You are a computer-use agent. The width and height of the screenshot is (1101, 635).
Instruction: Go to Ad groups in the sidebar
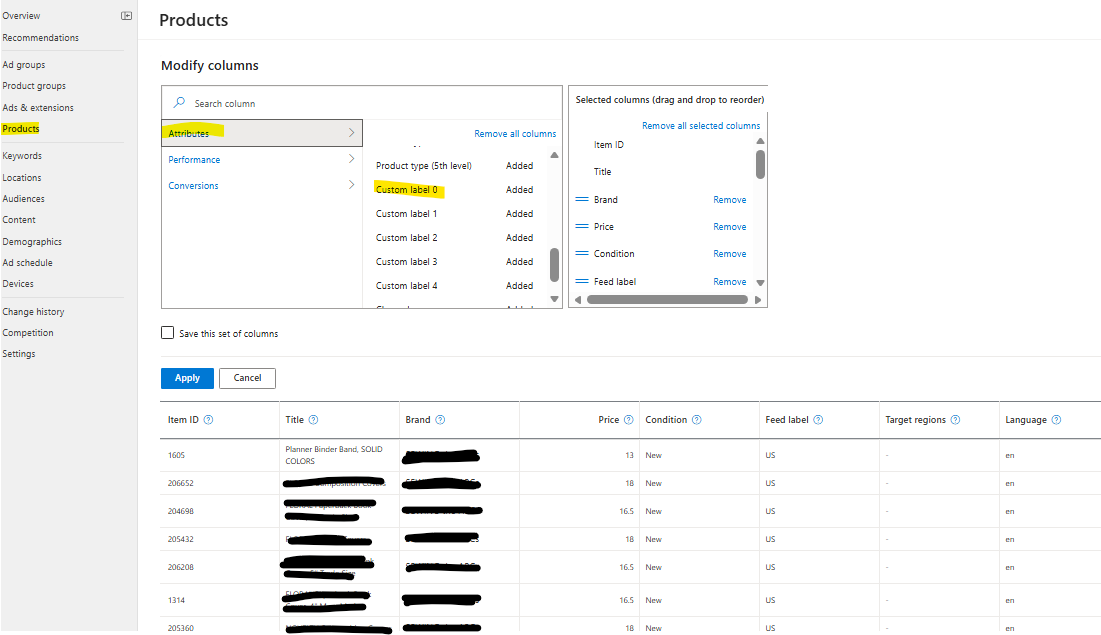pos(24,65)
